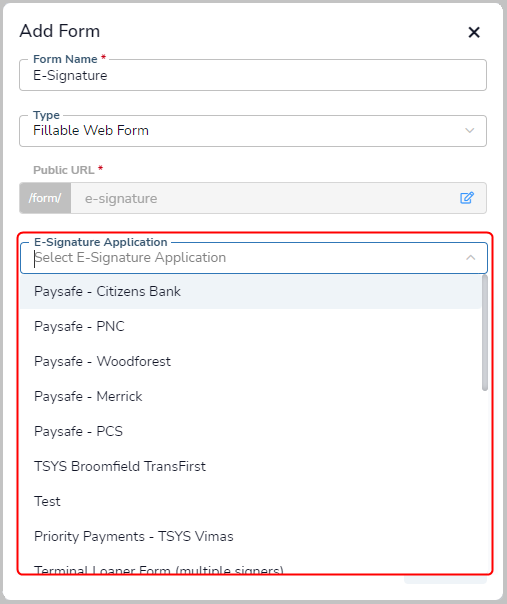
Task: Collapse the E-Signature Application dropdown chevron
Action: [470, 257]
